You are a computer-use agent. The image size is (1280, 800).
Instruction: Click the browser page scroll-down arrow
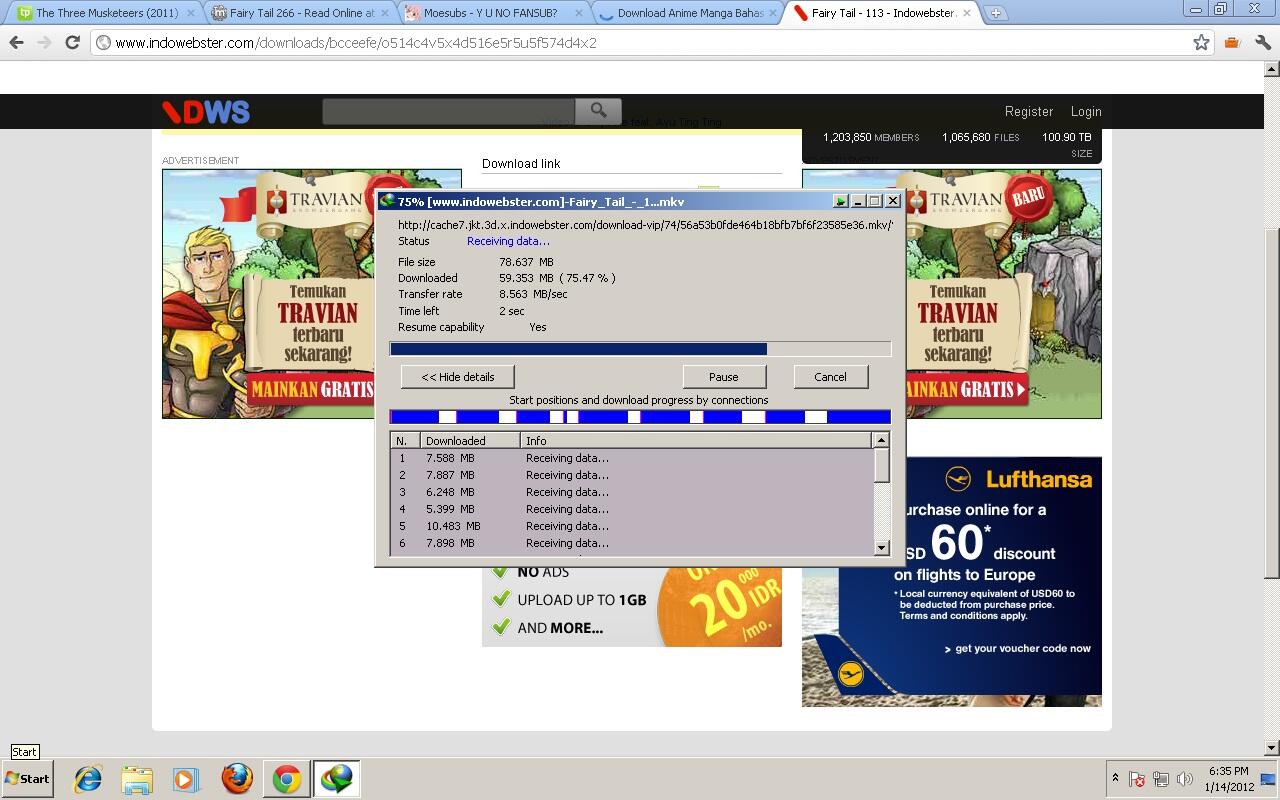(x=1271, y=748)
